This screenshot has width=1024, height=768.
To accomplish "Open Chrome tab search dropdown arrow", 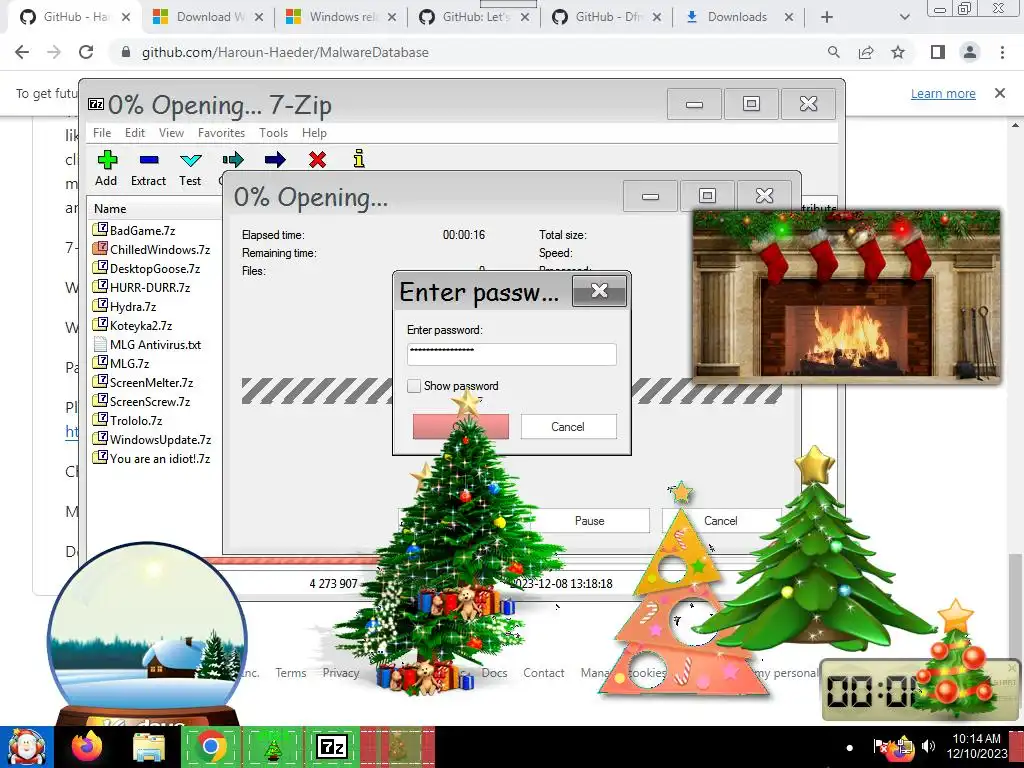I will (904, 17).
